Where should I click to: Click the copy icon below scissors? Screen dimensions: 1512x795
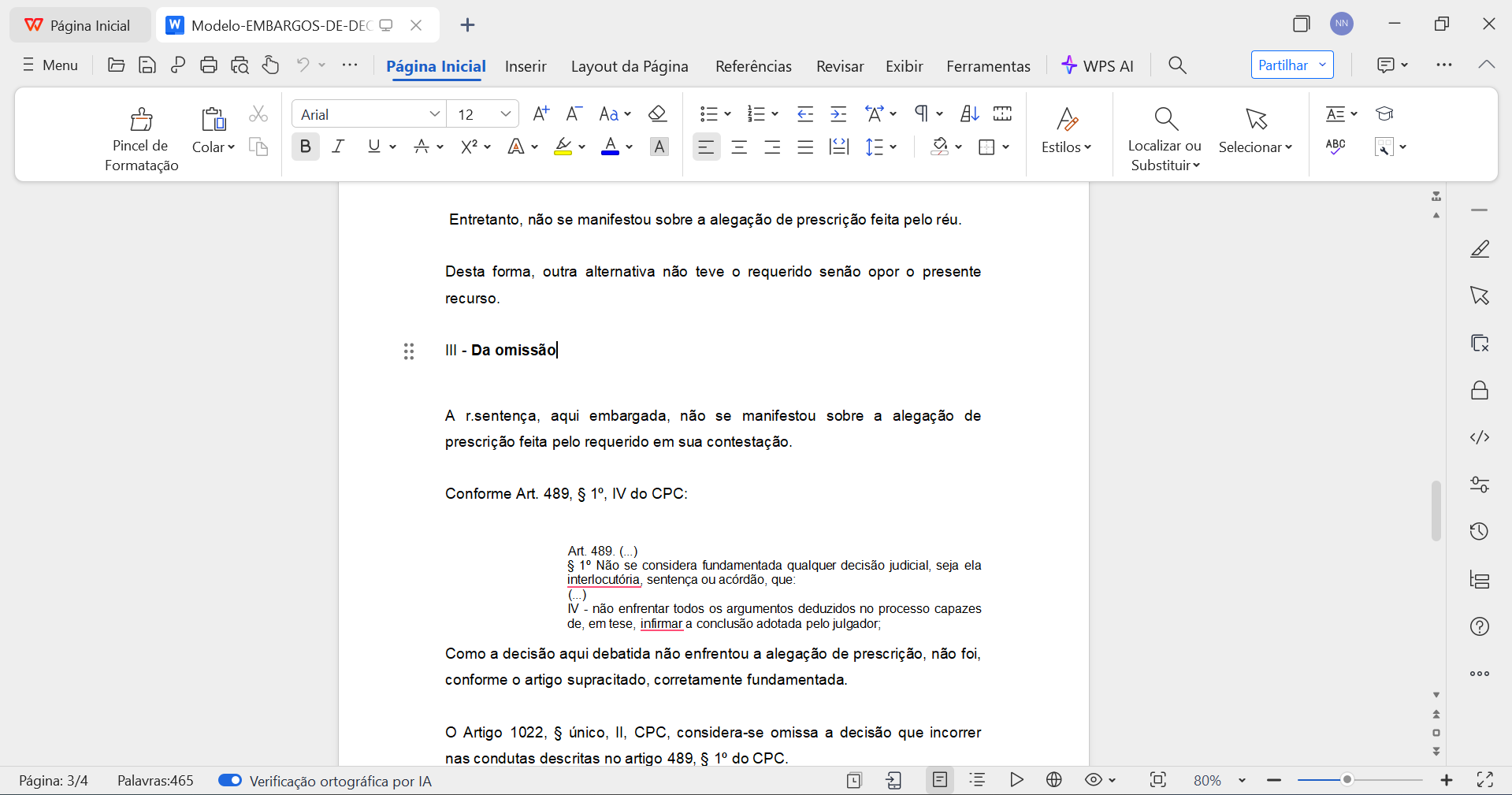(258, 147)
